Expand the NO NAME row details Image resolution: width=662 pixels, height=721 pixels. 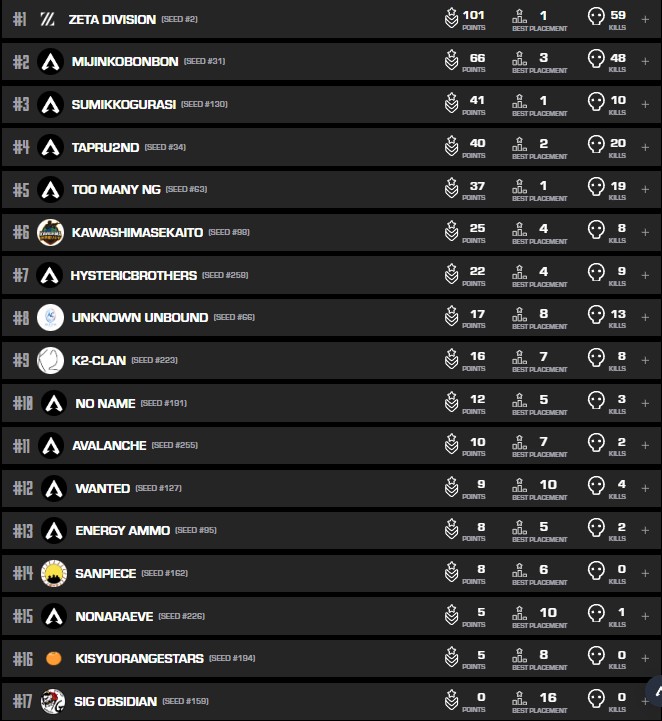click(645, 403)
